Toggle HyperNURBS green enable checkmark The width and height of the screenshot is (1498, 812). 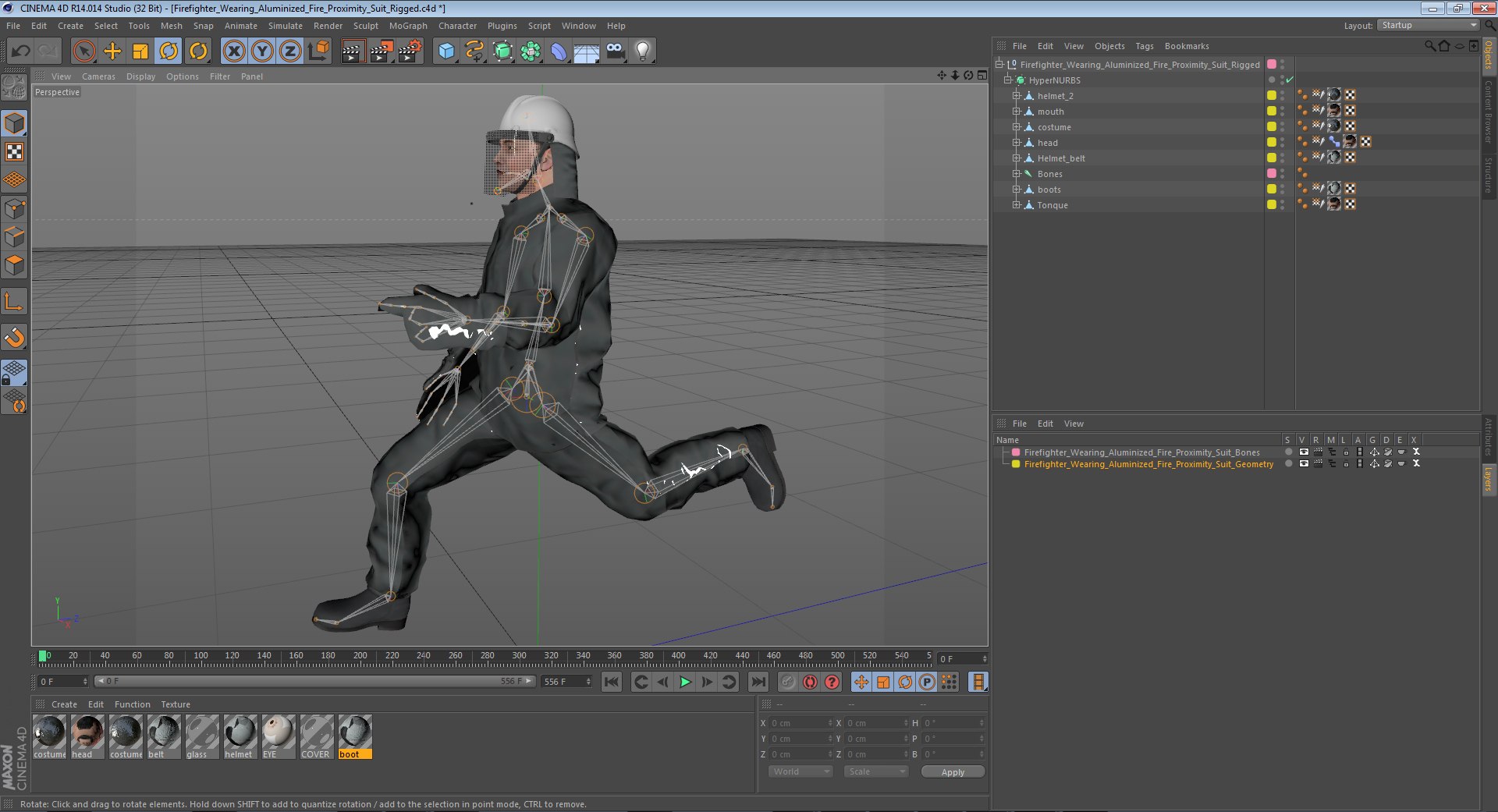click(x=1290, y=80)
